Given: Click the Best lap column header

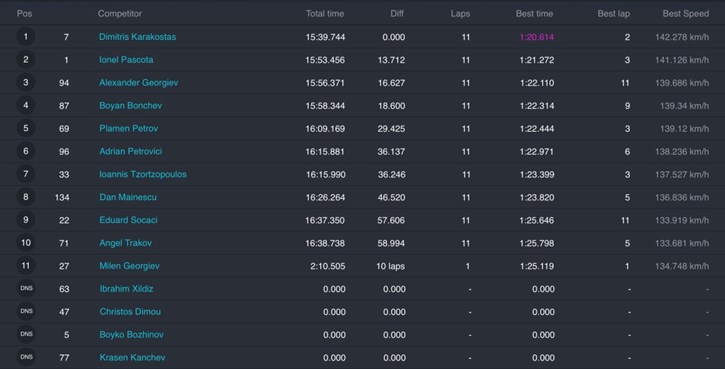Looking at the screenshot, I should click(x=614, y=13).
